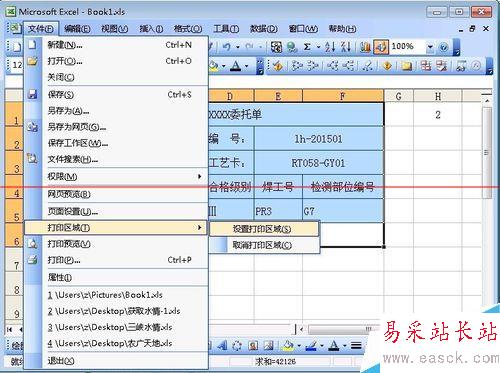Click the Insert Hyperlink globe icon
500x373 pixels.
click(x=292, y=47)
